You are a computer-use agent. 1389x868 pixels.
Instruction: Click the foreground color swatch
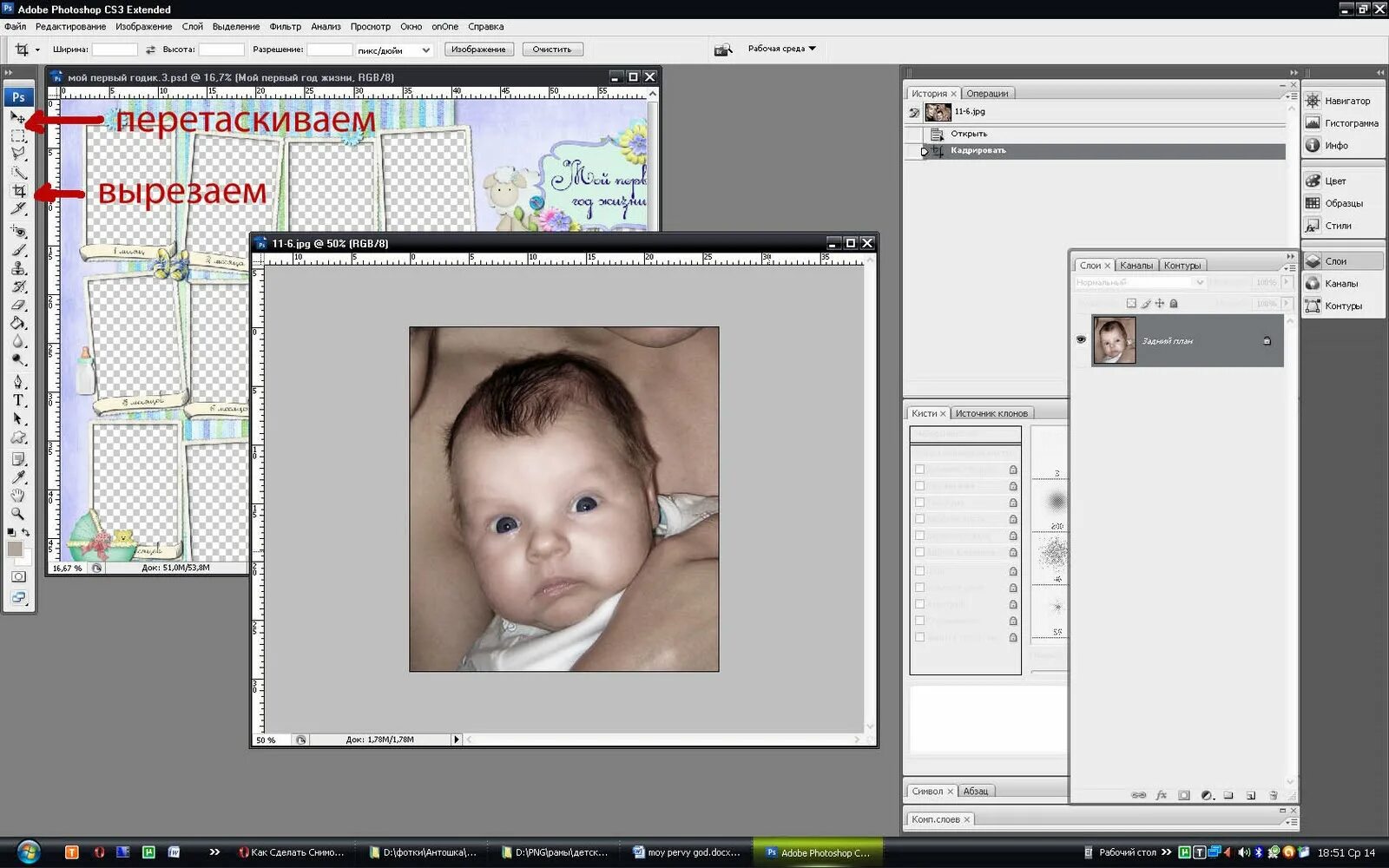[14, 549]
